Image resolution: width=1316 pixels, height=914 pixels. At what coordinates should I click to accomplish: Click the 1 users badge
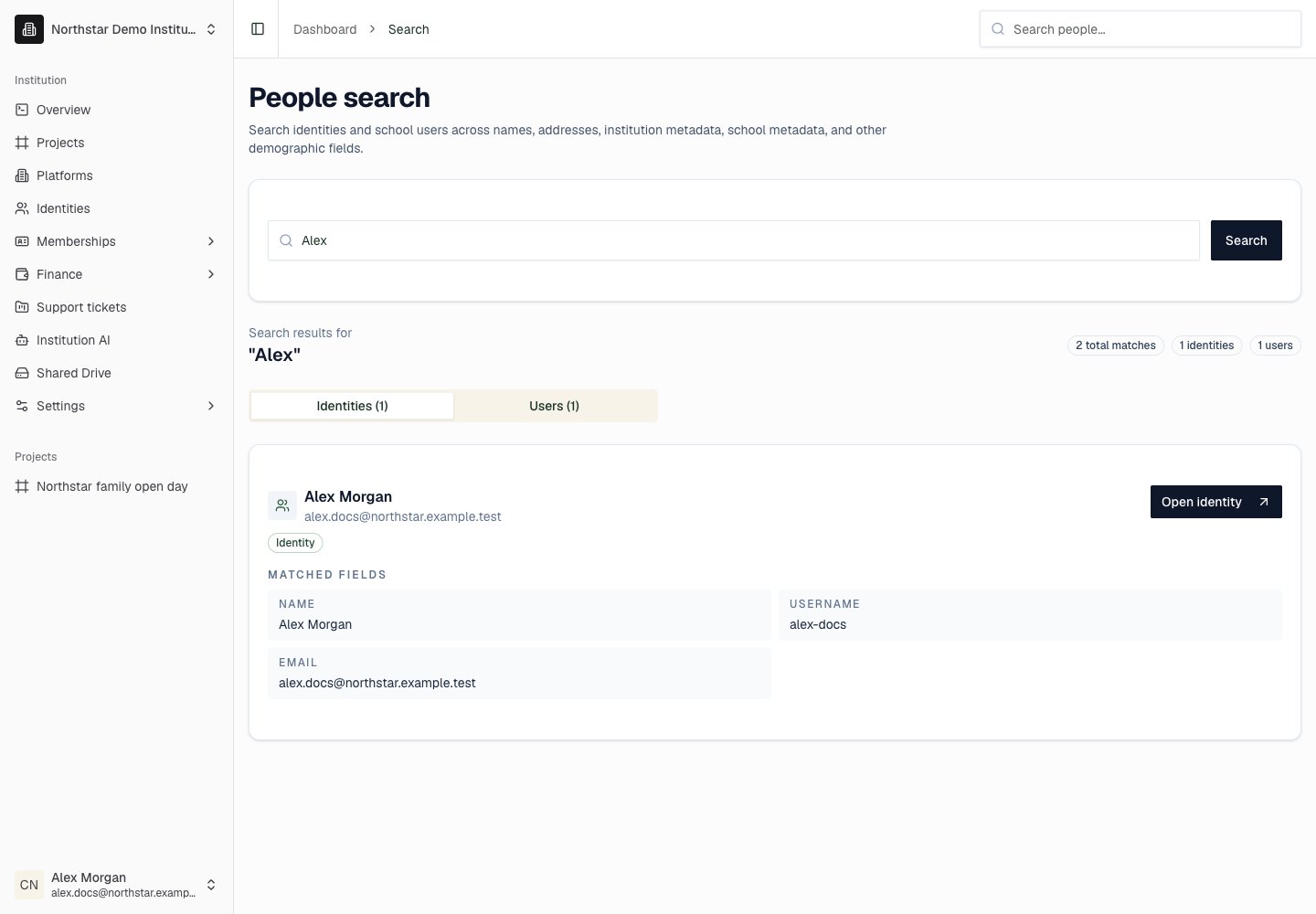coord(1275,345)
